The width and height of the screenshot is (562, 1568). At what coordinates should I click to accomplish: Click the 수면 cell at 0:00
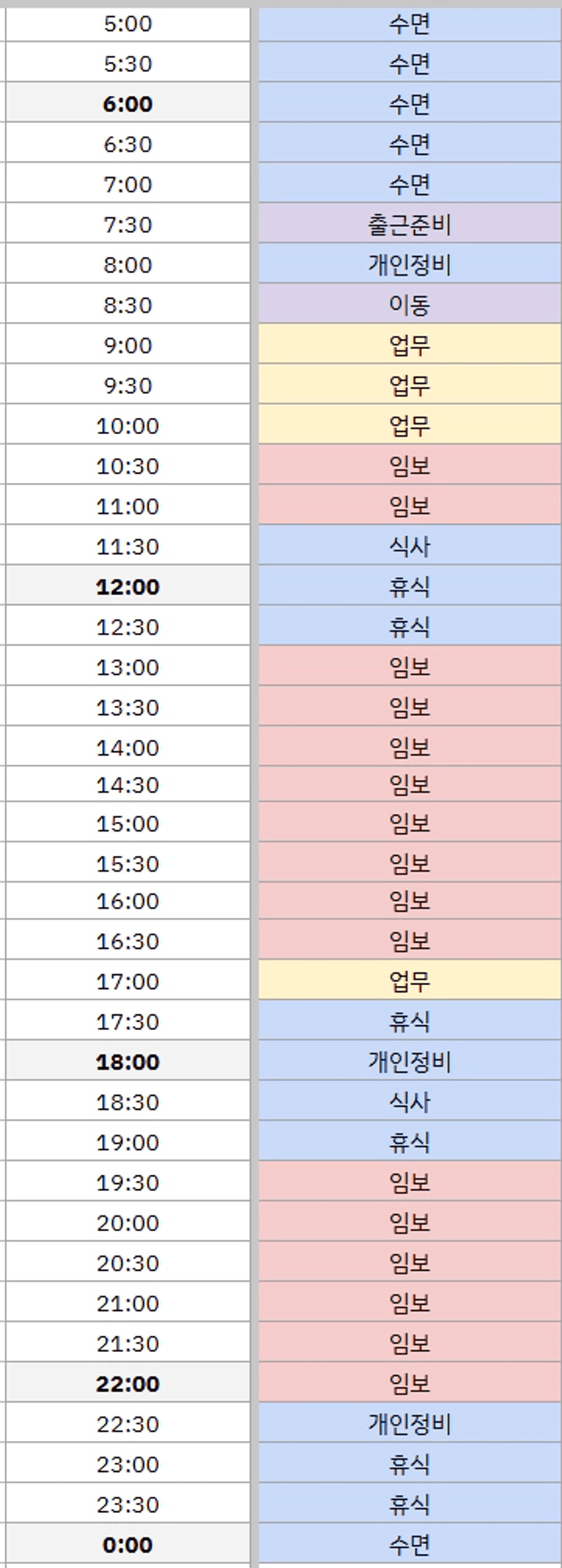pos(409,1545)
